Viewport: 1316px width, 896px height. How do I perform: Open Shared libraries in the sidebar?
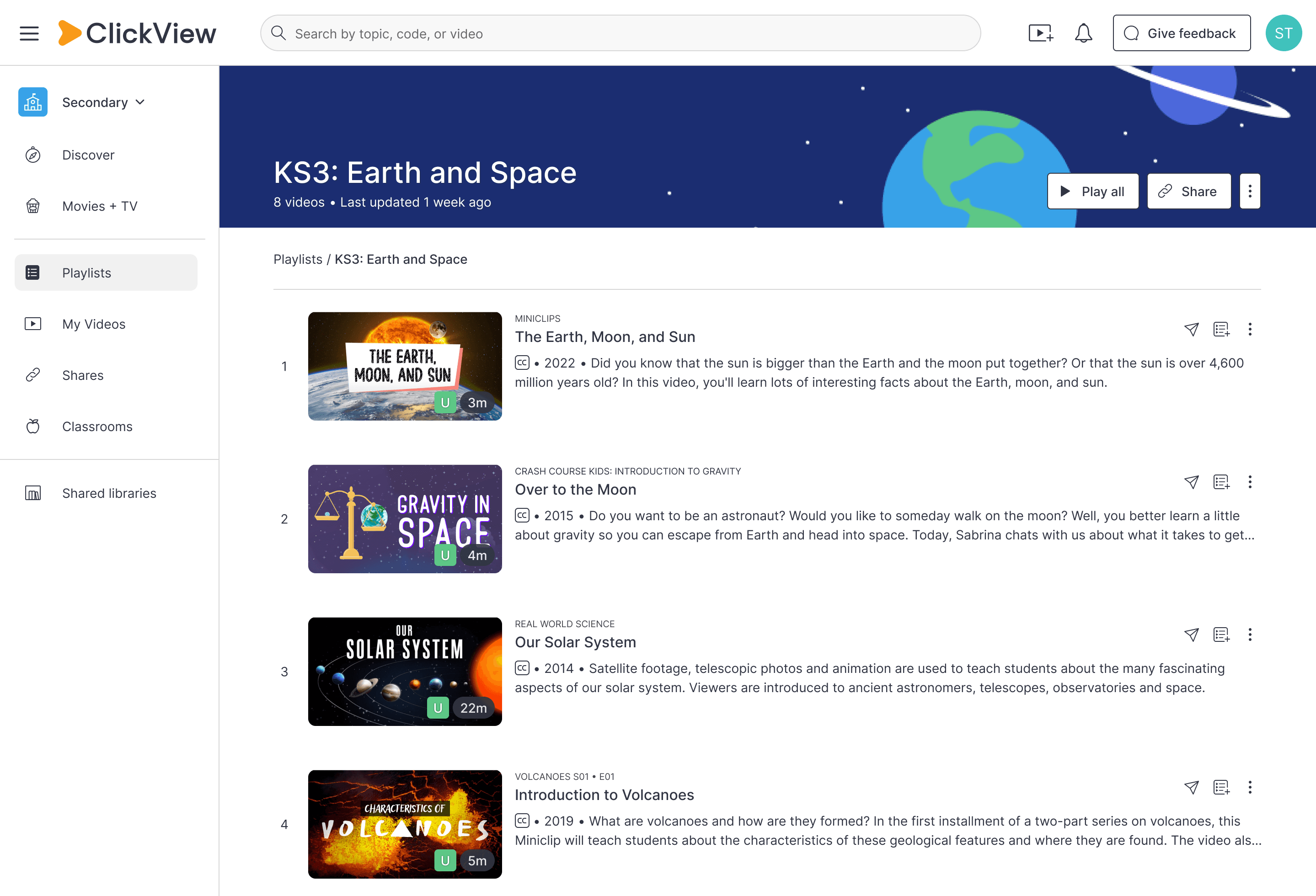pos(106,494)
